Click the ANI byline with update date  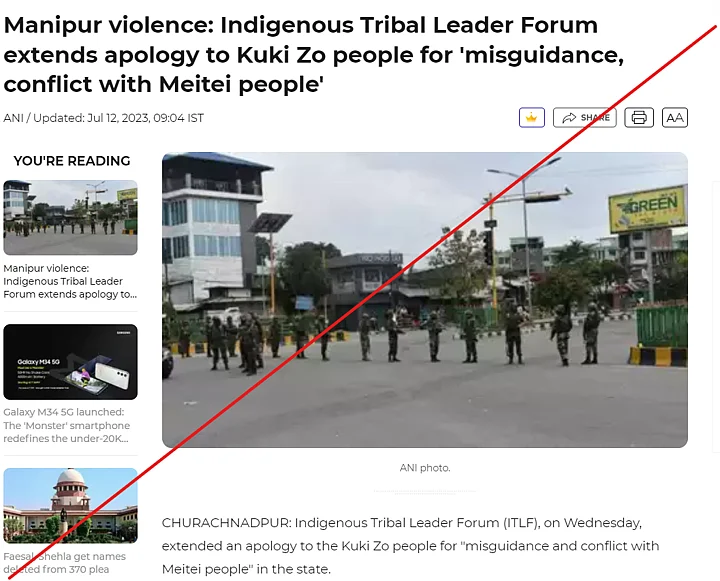pos(103,118)
